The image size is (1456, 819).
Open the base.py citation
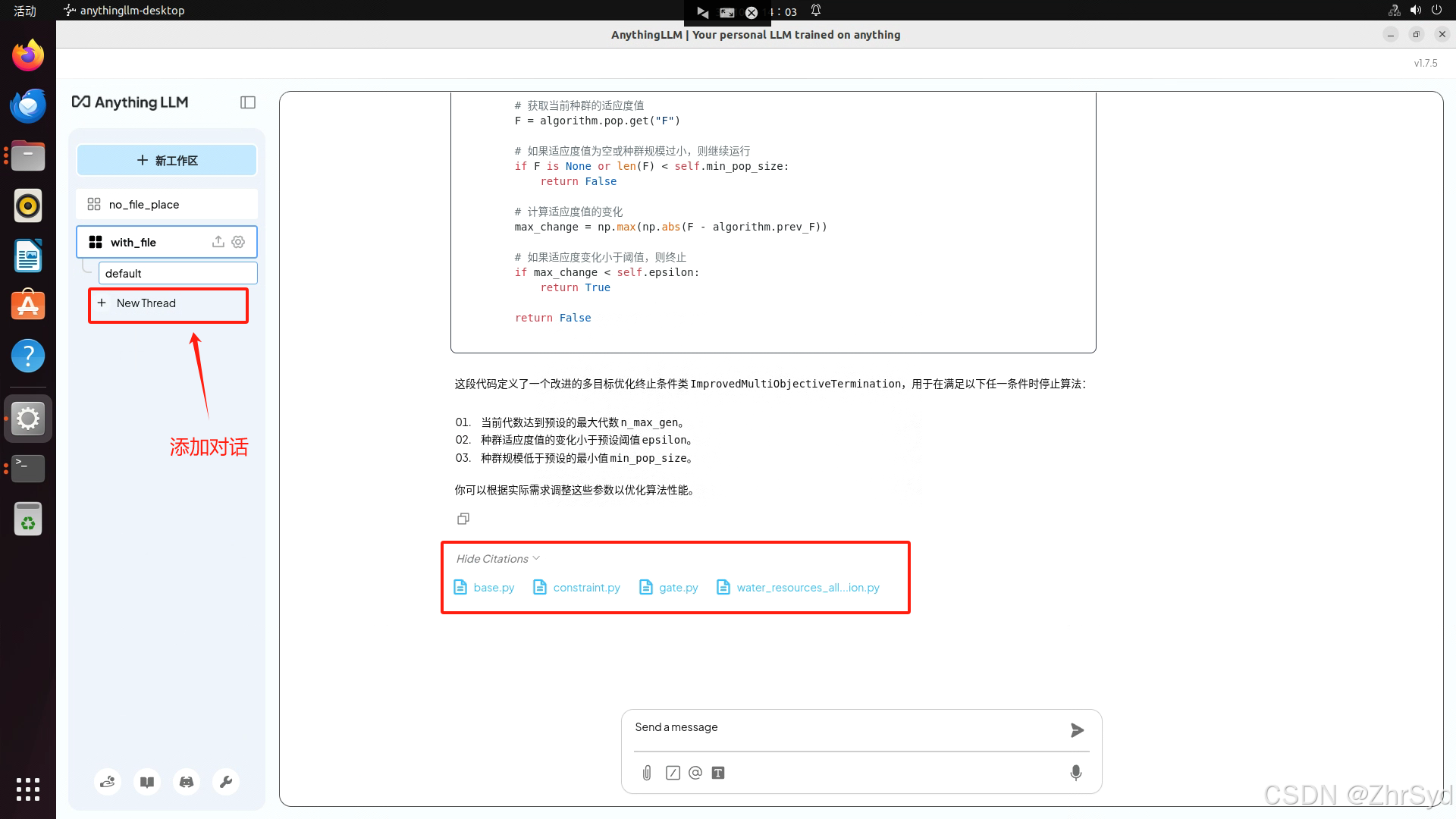(484, 588)
